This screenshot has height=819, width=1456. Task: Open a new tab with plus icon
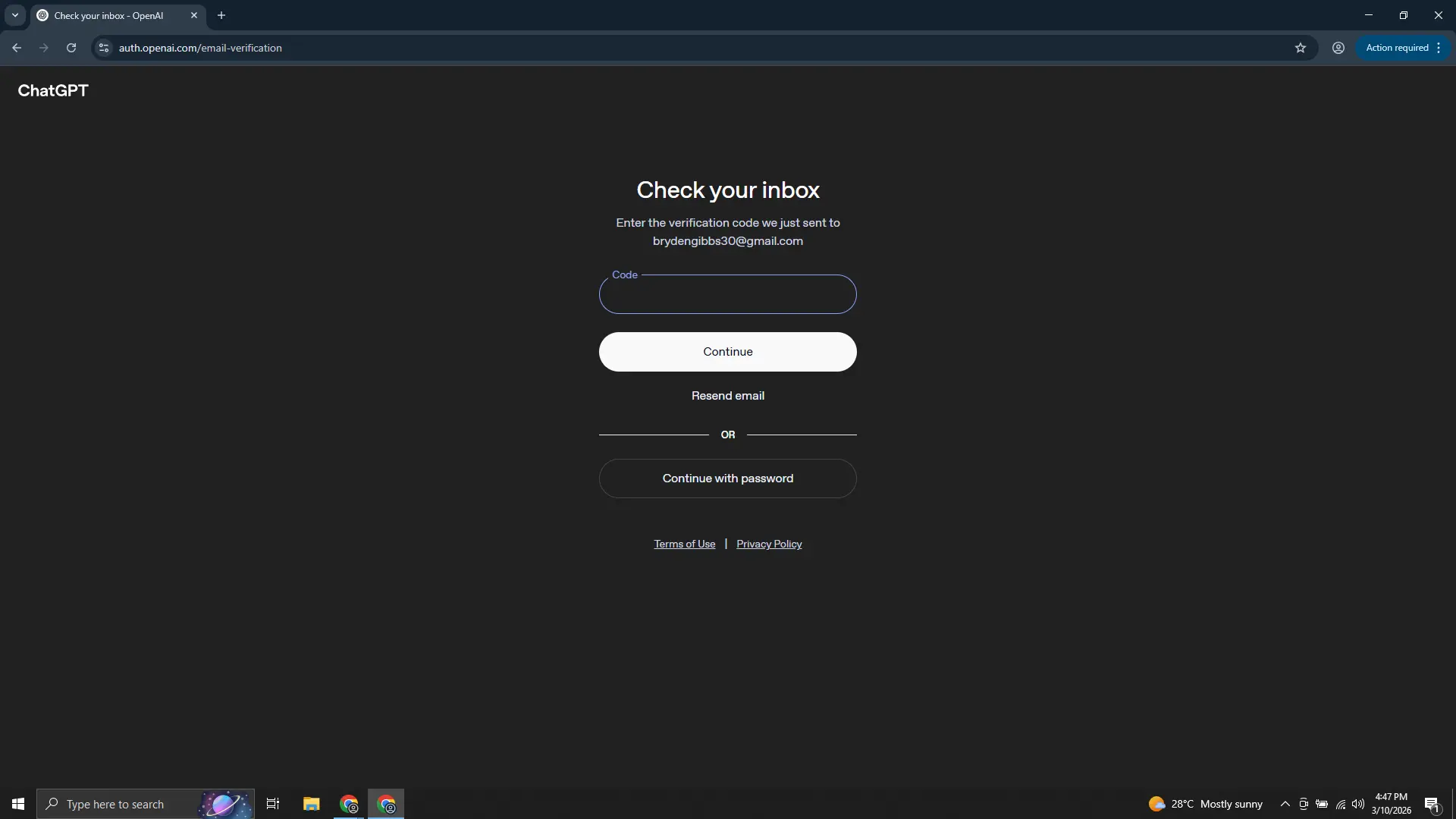pyautogui.click(x=221, y=15)
